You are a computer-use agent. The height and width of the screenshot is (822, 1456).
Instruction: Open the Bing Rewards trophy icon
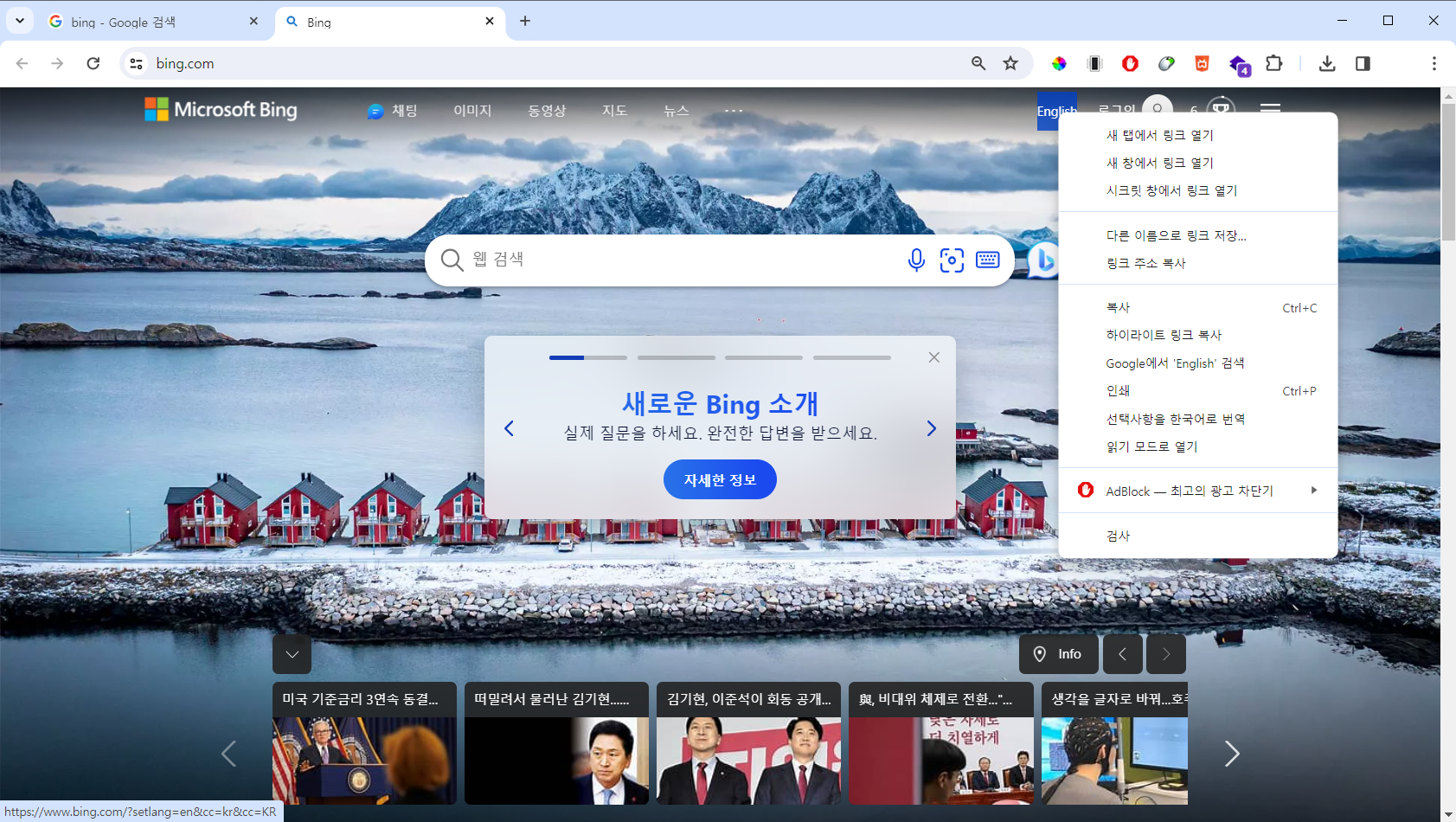(x=1221, y=109)
